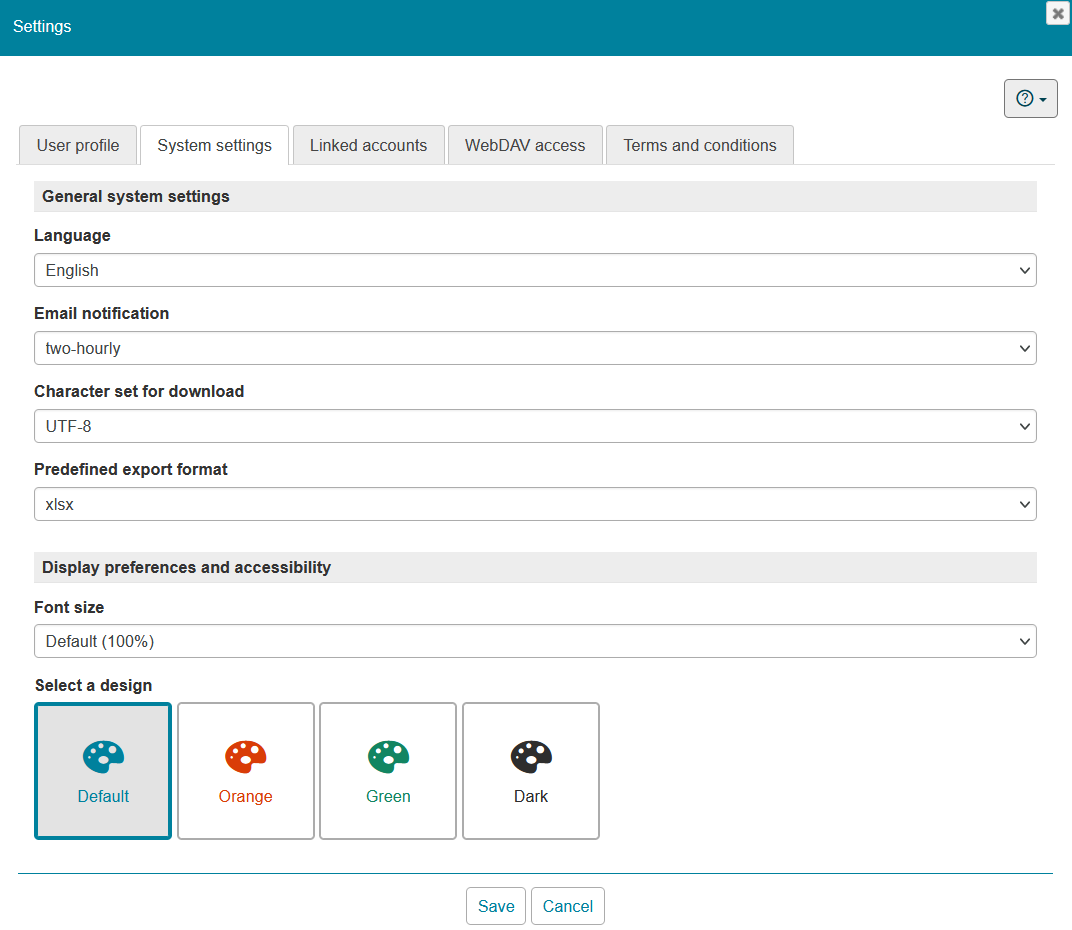
Task: Switch to the User profile tab
Action: [x=78, y=145]
